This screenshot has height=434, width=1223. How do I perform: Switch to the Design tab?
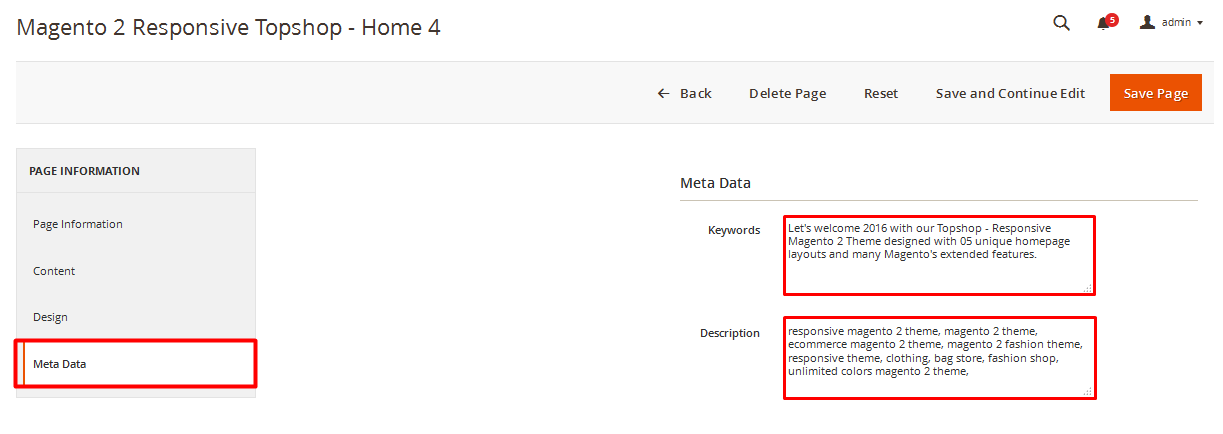136,317
